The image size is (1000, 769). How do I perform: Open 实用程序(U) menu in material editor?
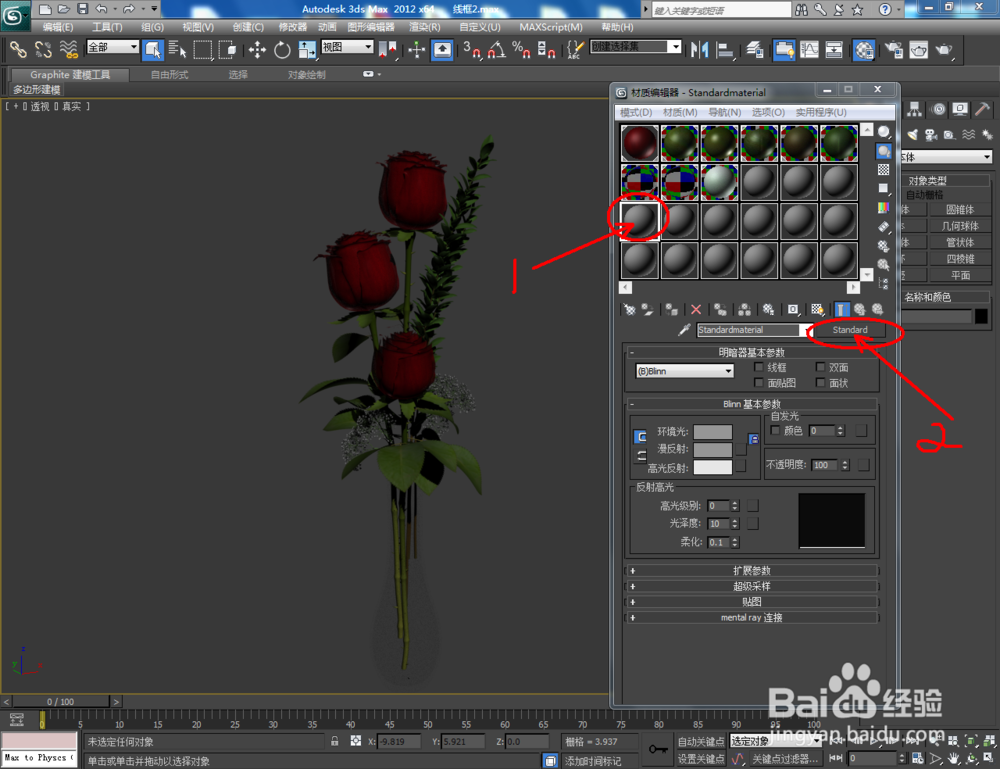[821, 112]
